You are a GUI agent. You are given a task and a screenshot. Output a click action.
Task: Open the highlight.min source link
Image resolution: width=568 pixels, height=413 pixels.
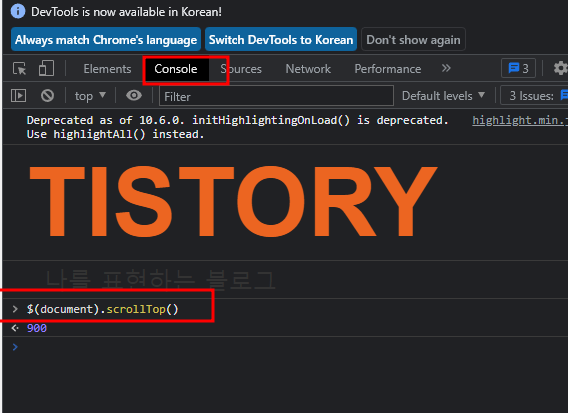(520, 120)
